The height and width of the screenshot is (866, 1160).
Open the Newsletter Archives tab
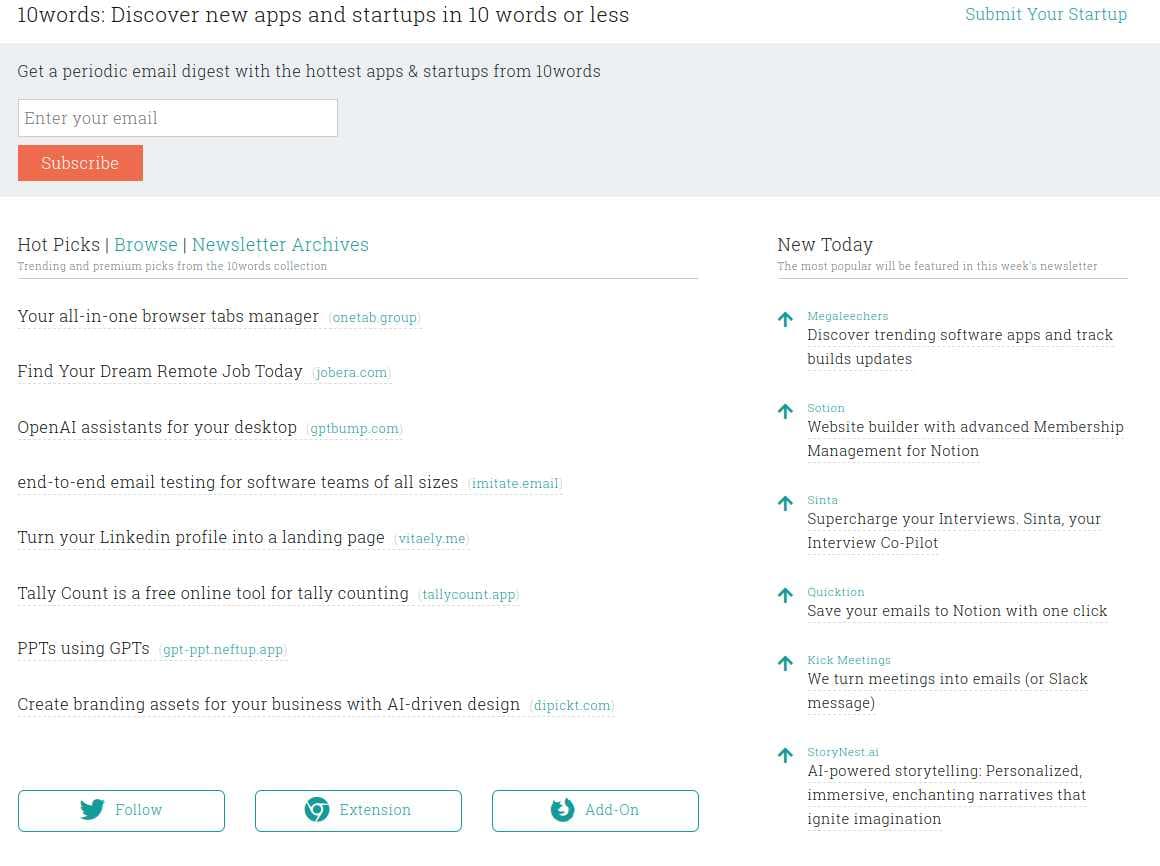pos(280,245)
